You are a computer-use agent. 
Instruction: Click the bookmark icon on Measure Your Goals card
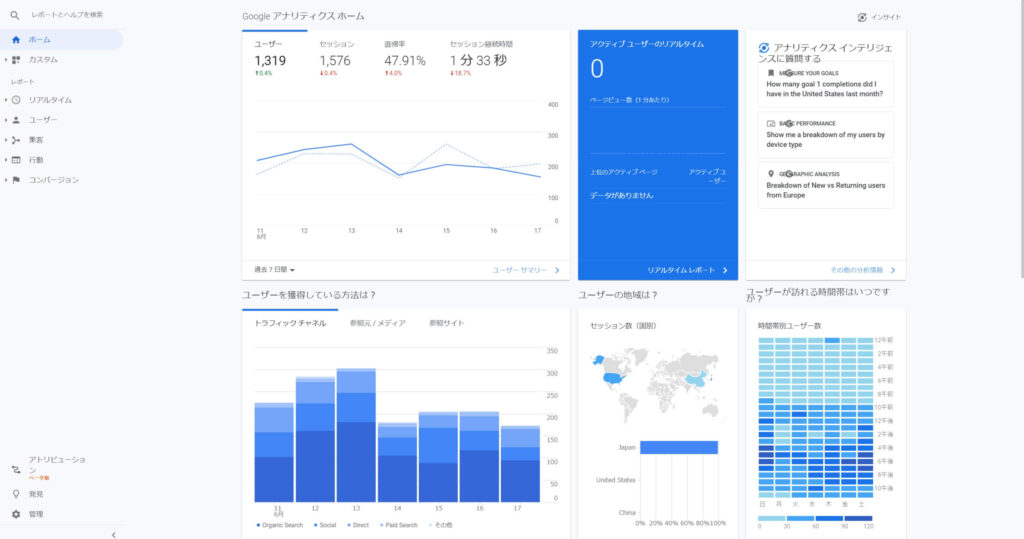(771, 73)
